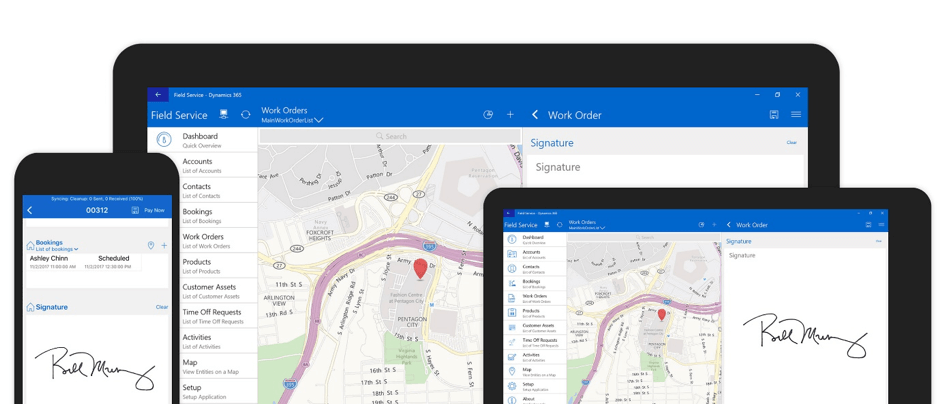Add booking with plus icon on phone
The width and height of the screenshot is (943, 404).
pyautogui.click(x=164, y=245)
